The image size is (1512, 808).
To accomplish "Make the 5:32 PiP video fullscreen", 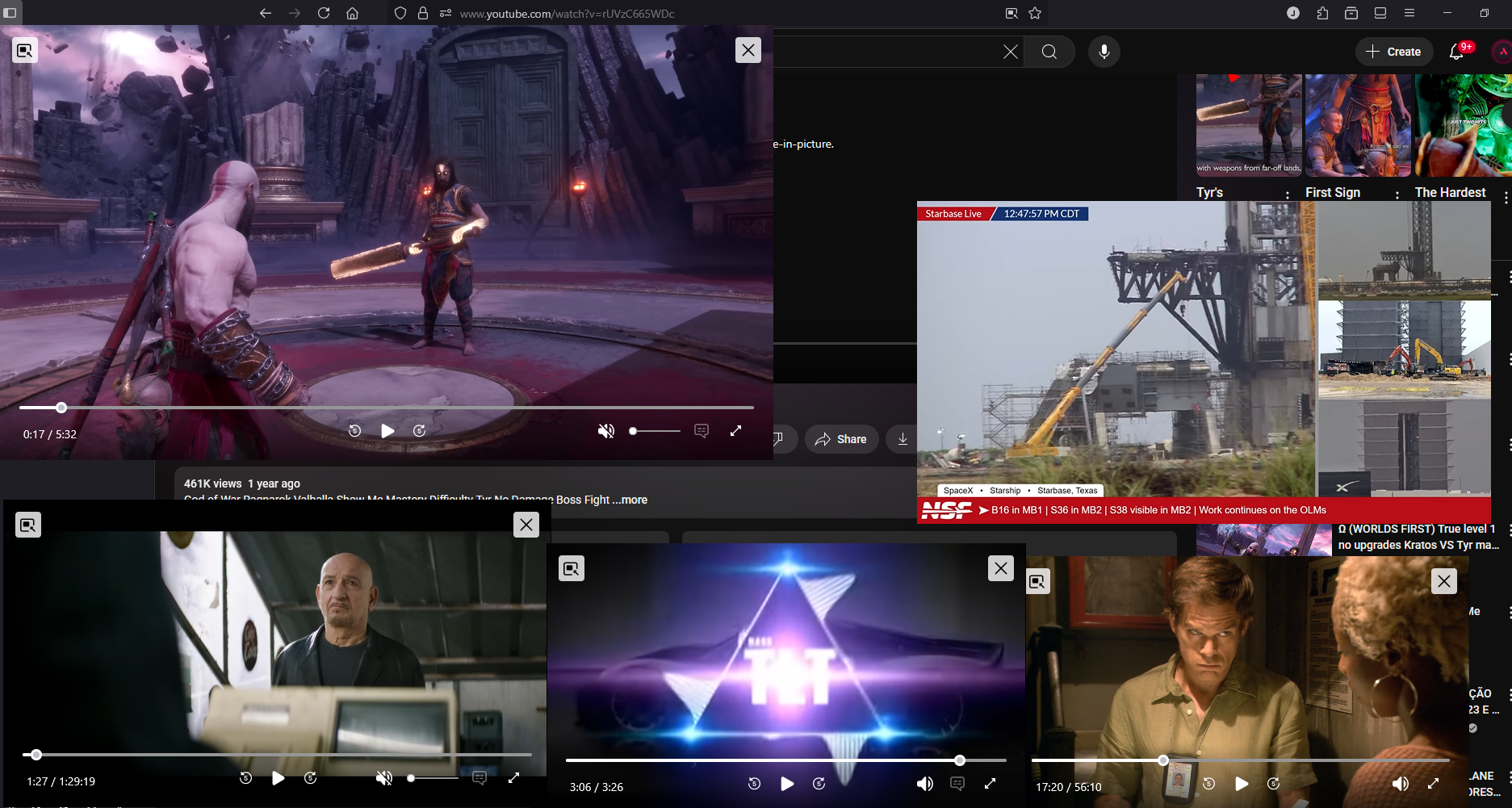I will click(735, 431).
